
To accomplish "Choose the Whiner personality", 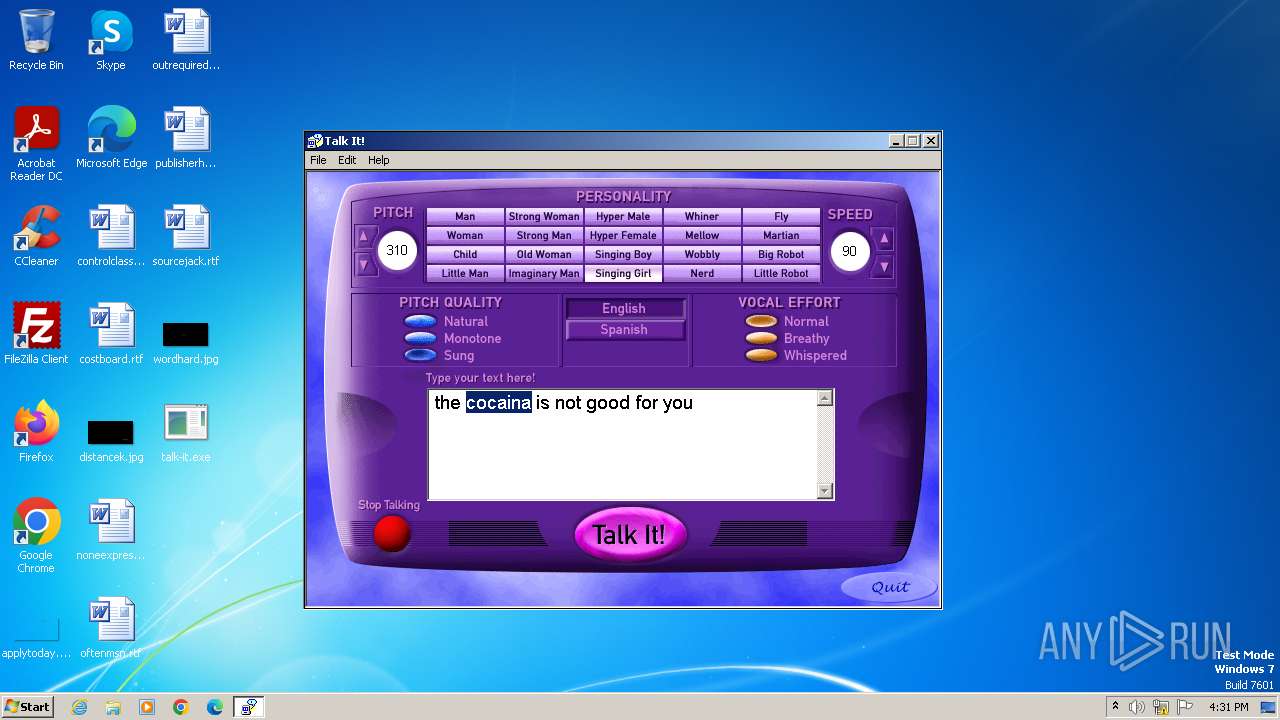I will point(702,216).
